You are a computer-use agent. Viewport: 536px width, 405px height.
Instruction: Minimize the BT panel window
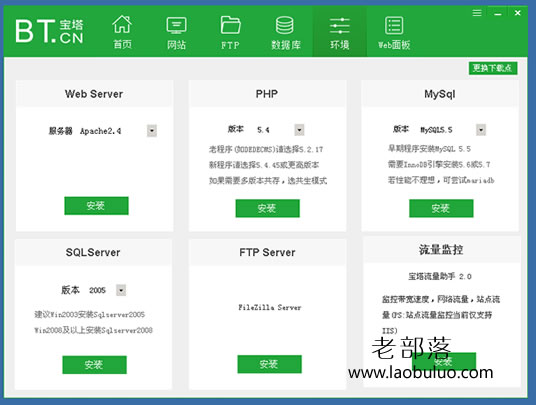tap(498, 14)
